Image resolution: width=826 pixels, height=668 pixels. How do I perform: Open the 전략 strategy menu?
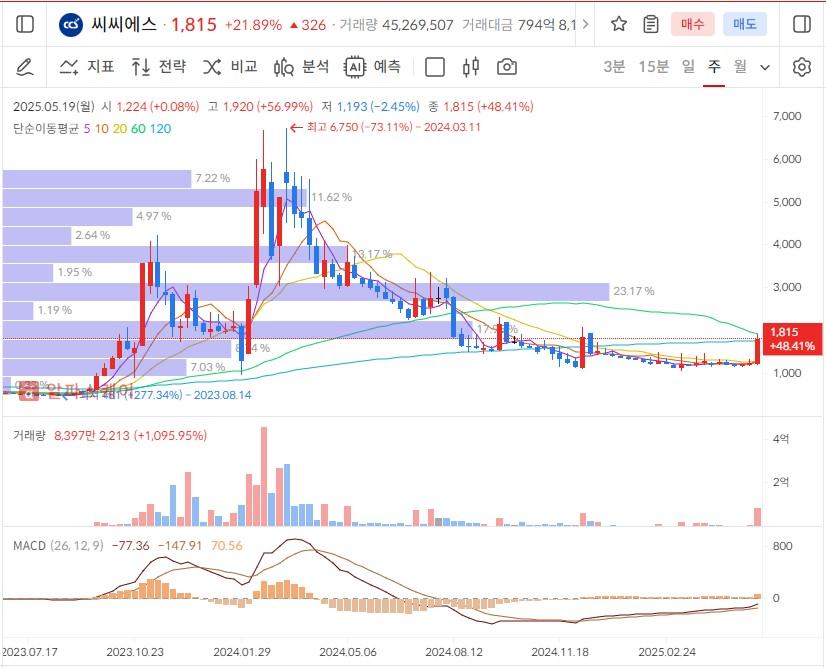coord(159,67)
